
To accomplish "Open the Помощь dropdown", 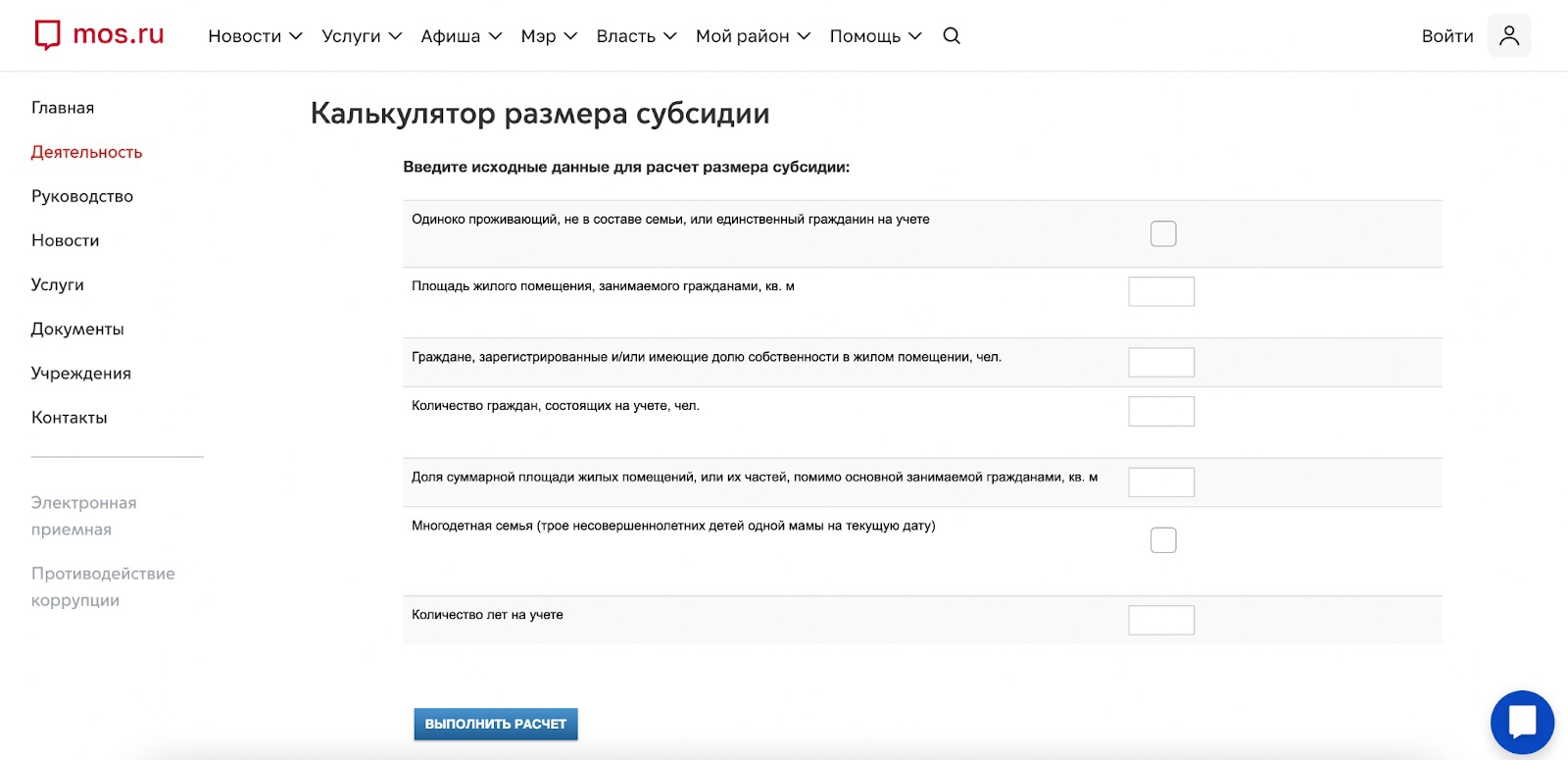I will [875, 36].
